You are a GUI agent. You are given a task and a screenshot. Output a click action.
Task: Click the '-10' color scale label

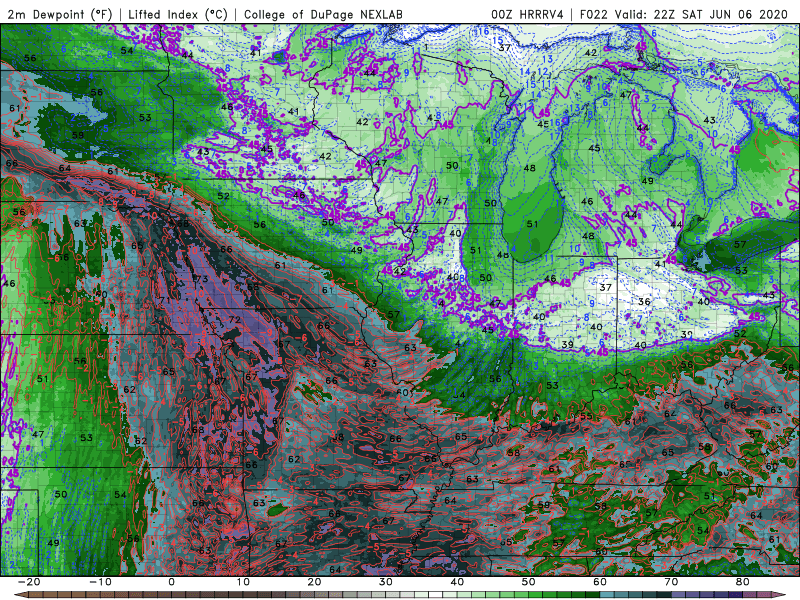click(101, 582)
